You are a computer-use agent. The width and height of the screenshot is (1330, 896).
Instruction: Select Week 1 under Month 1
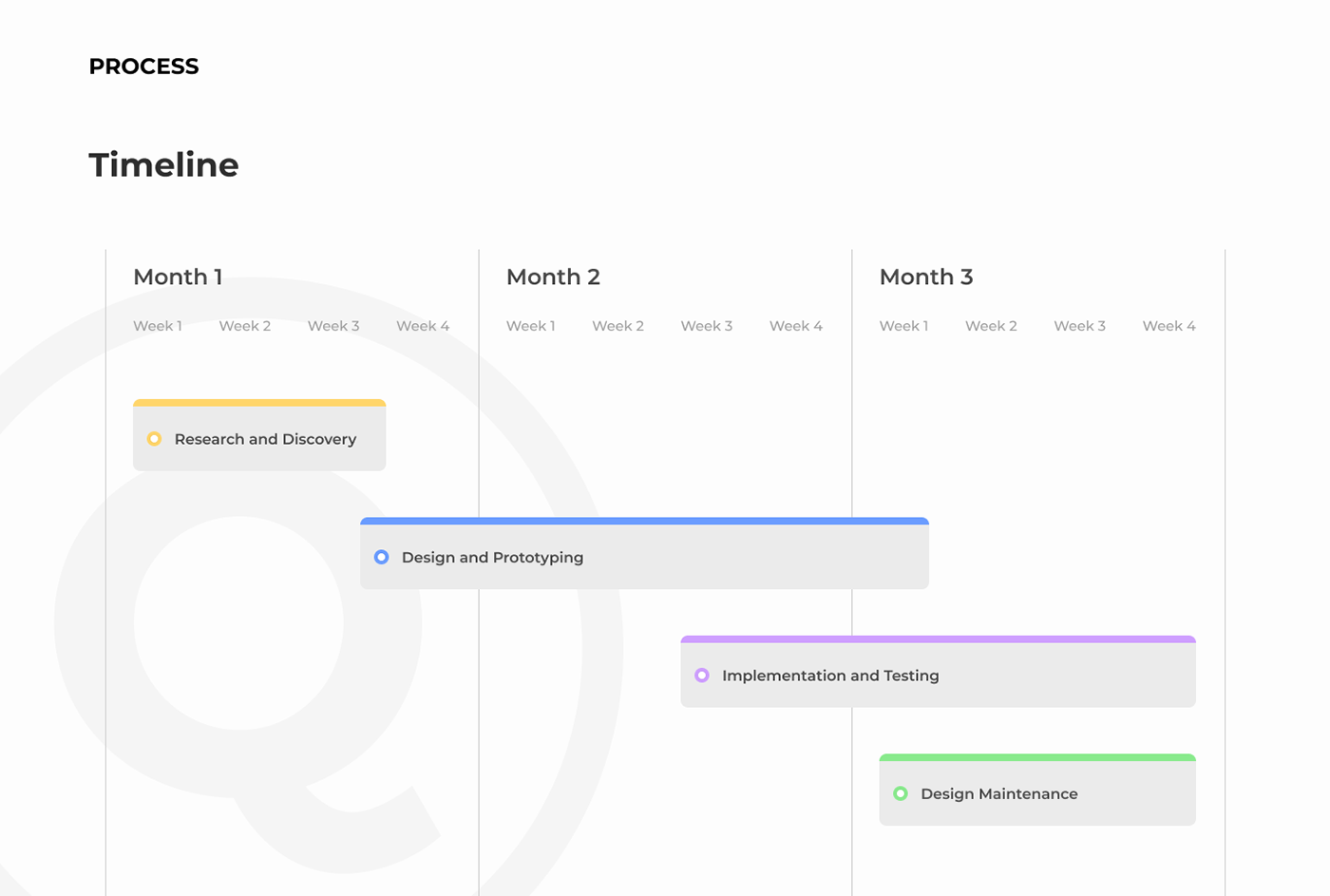click(x=158, y=326)
